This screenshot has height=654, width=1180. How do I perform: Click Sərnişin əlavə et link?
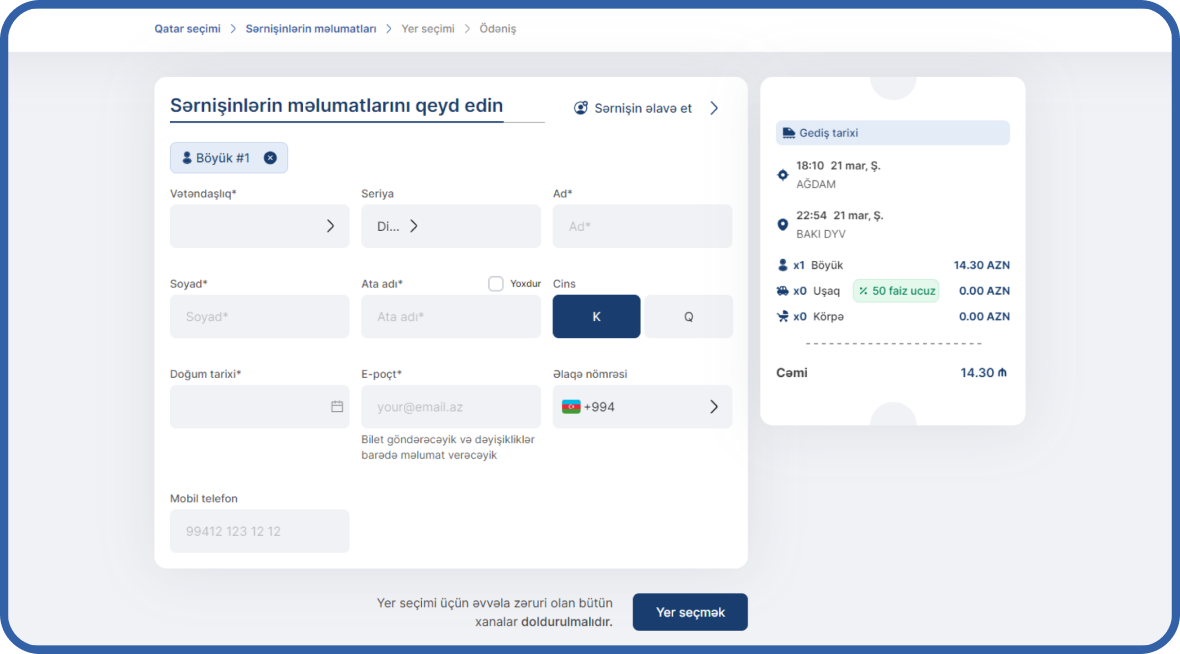pos(643,108)
